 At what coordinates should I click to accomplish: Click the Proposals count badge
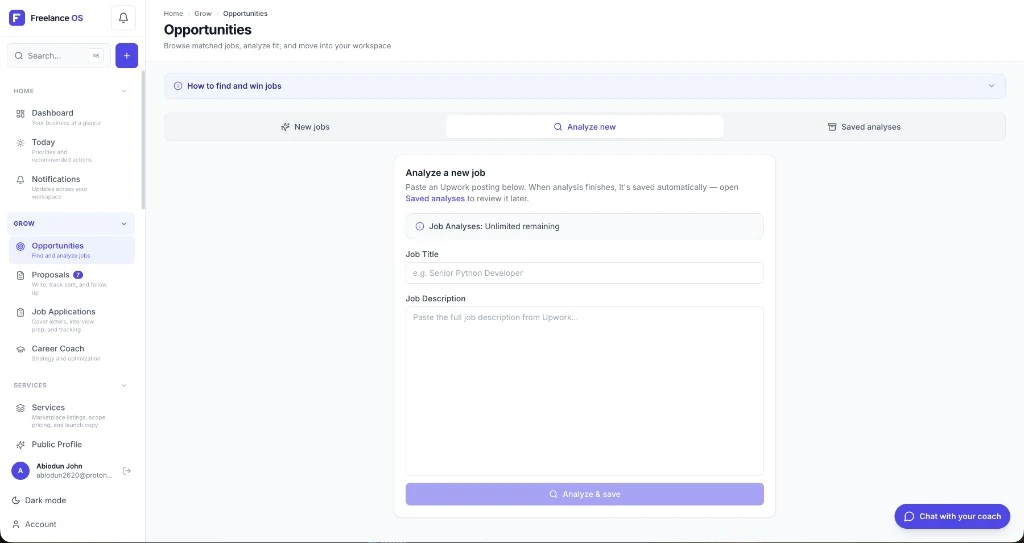pos(78,275)
